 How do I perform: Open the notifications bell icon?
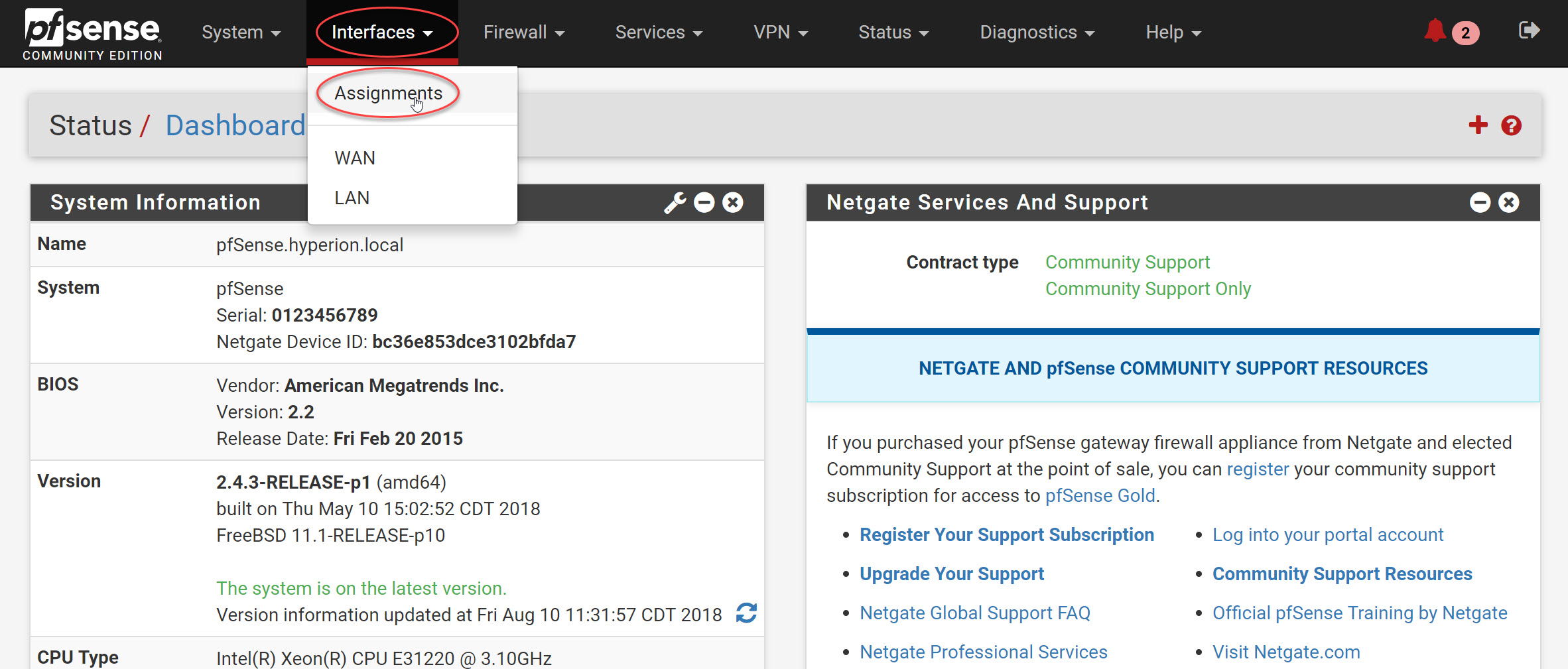(x=1435, y=30)
